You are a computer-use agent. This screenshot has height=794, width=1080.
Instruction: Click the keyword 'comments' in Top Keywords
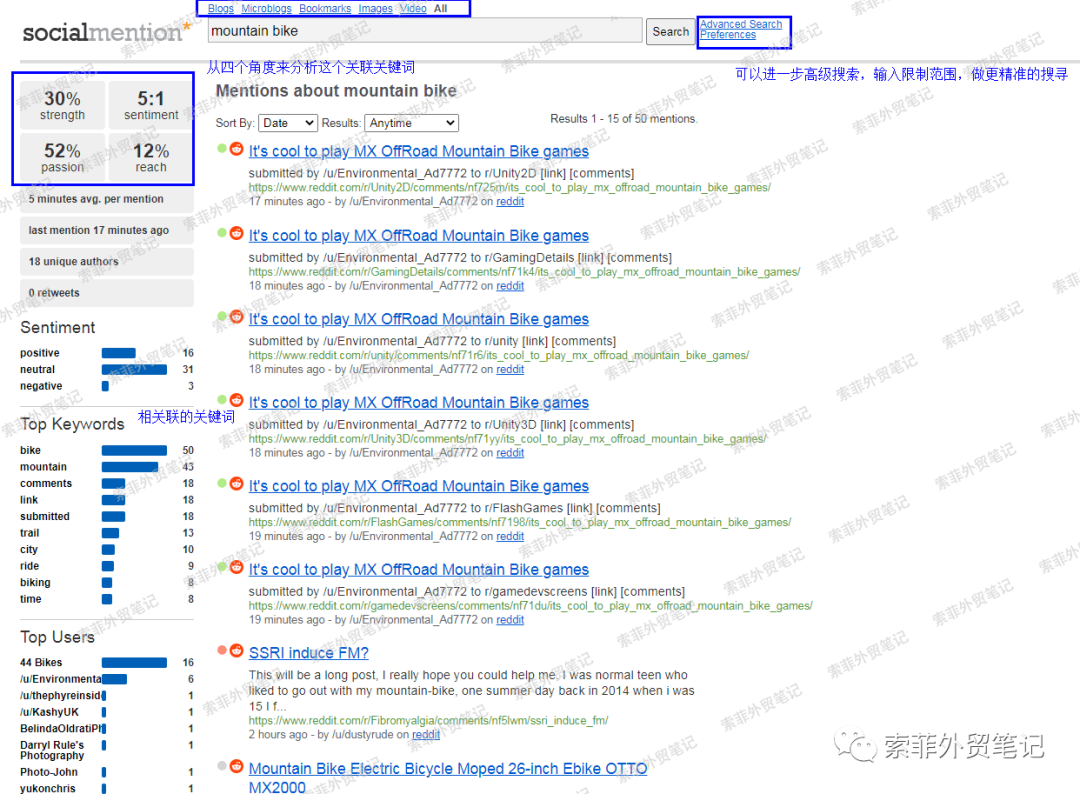pos(46,483)
